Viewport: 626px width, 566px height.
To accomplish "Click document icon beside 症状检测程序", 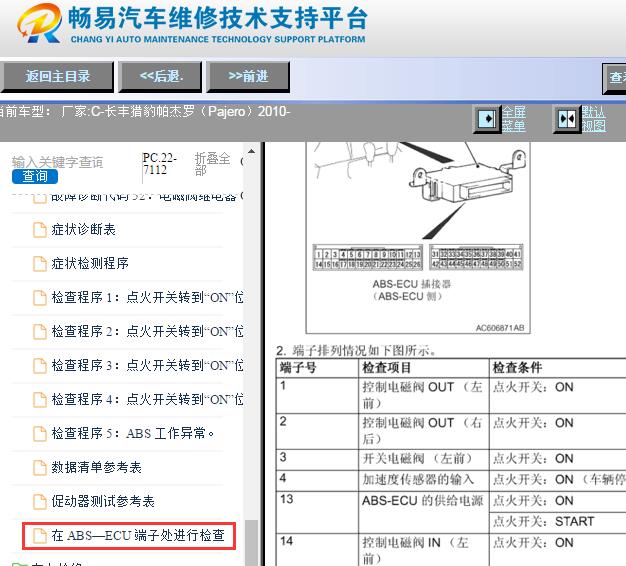I will click(x=40, y=264).
